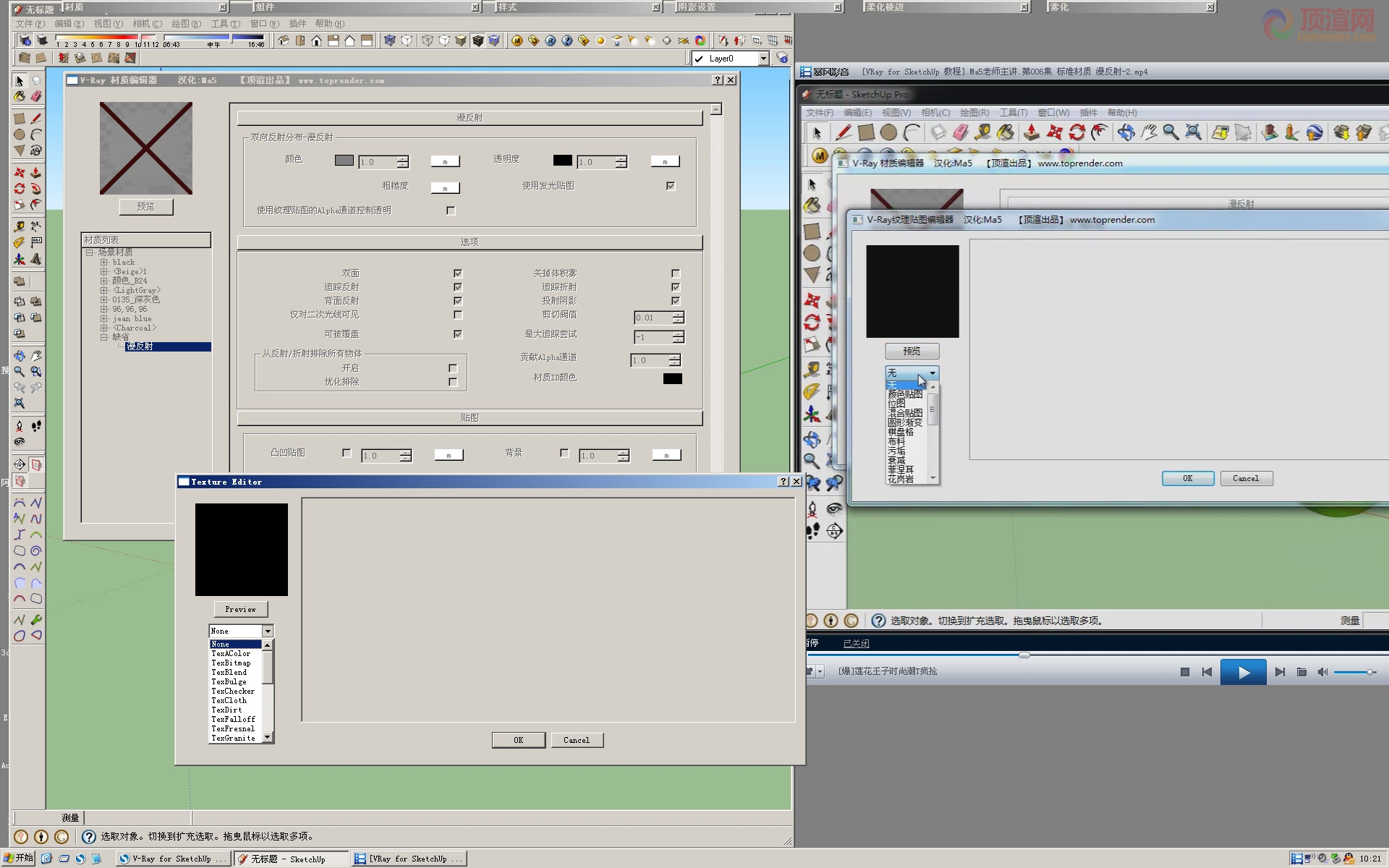Toggle the 双面 checkbox
Screen dimensions: 1389x868
tap(458, 273)
